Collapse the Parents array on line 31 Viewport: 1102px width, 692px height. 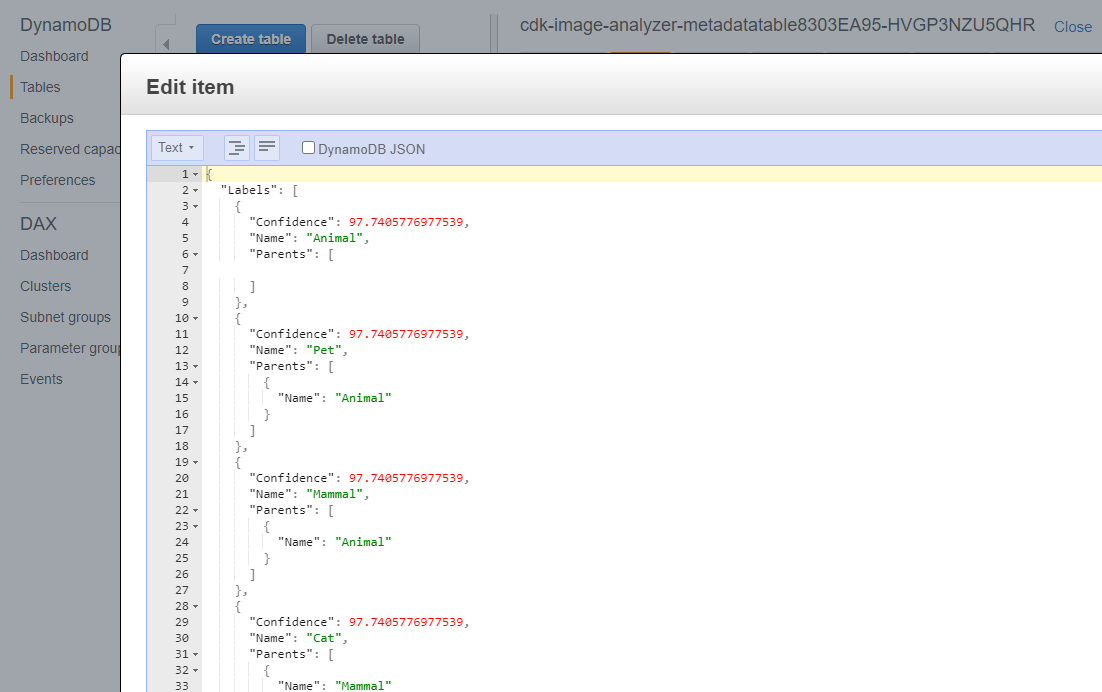tap(195, 655)
